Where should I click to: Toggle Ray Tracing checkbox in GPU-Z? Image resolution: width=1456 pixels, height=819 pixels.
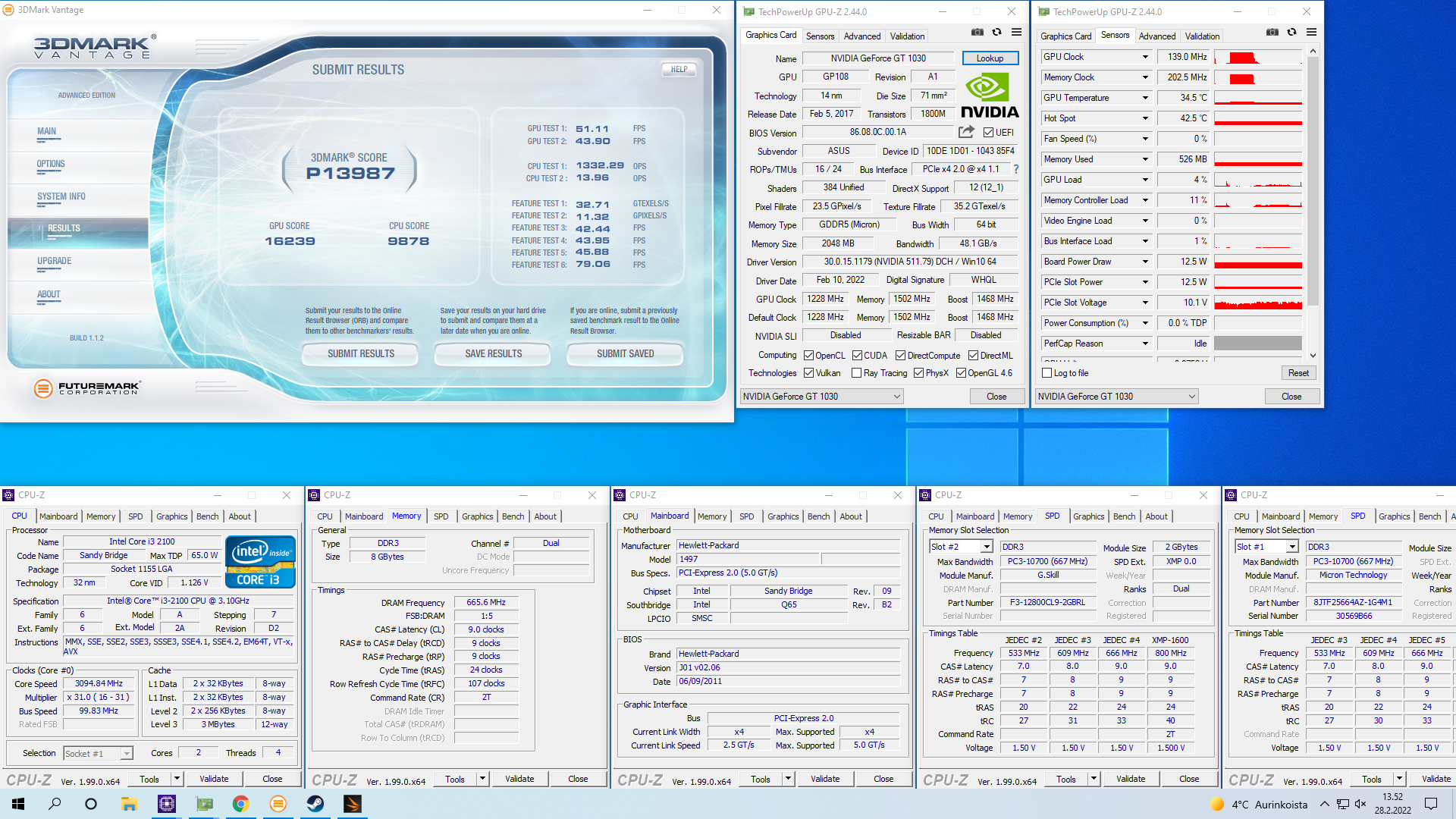(x=856, y=373)
